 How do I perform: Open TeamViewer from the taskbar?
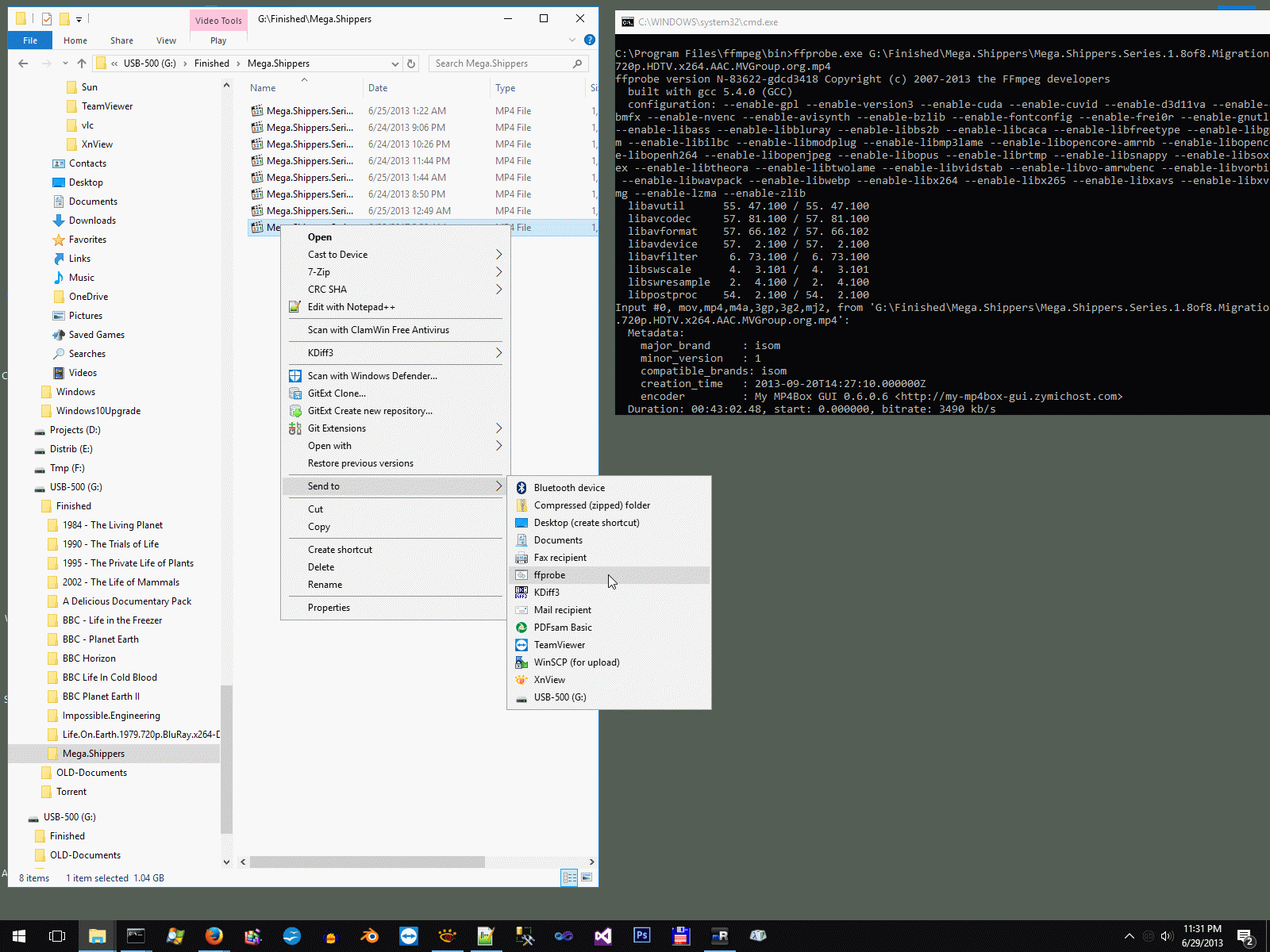(408, 936)
